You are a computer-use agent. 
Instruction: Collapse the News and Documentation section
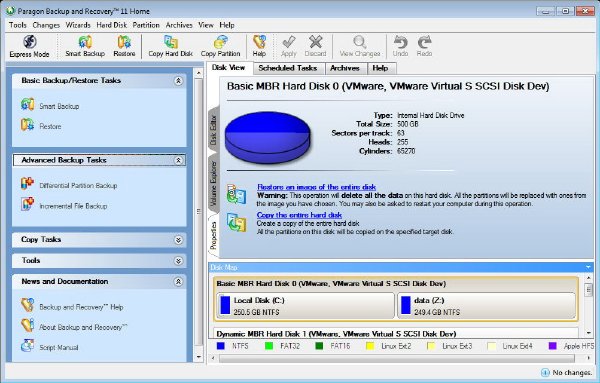178,282
